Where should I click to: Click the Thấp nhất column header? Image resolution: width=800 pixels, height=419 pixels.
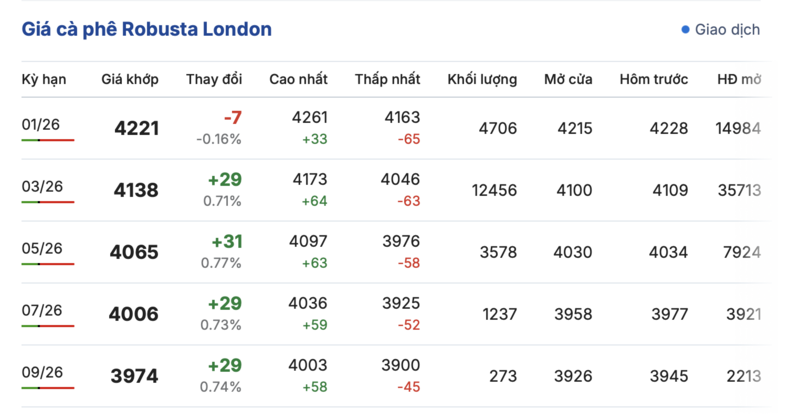tap(387, 79)
